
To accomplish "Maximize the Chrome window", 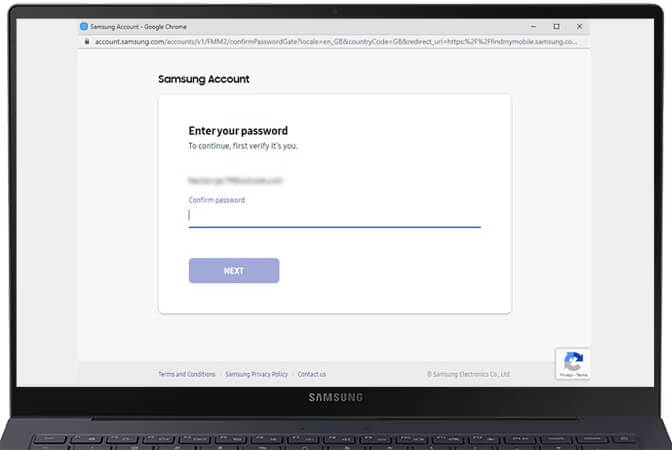I will [x=556, y=26].
